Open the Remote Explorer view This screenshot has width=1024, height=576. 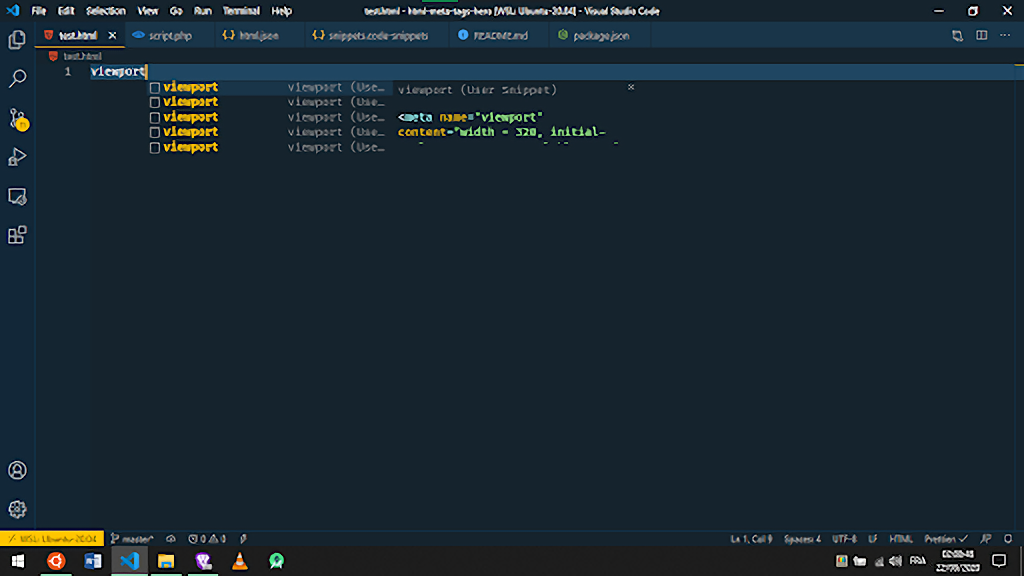click(x=17, y=197)
